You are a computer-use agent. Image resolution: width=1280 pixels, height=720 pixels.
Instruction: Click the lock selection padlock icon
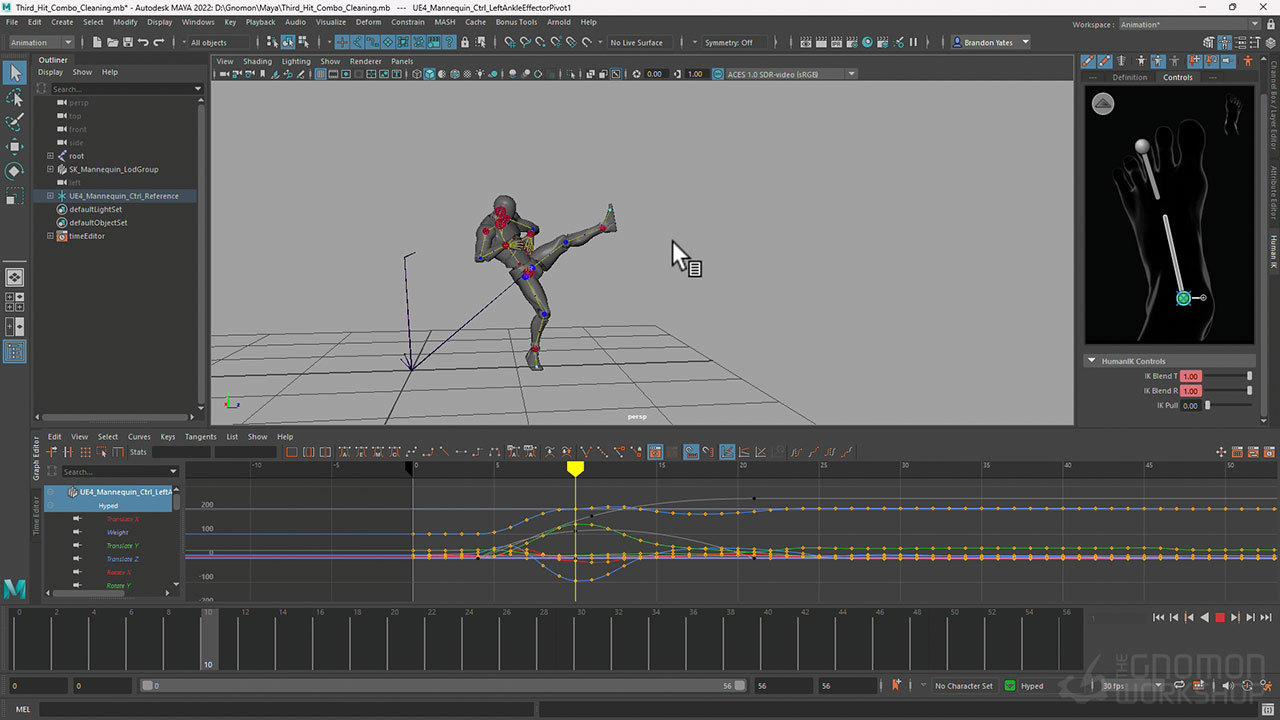465,42
